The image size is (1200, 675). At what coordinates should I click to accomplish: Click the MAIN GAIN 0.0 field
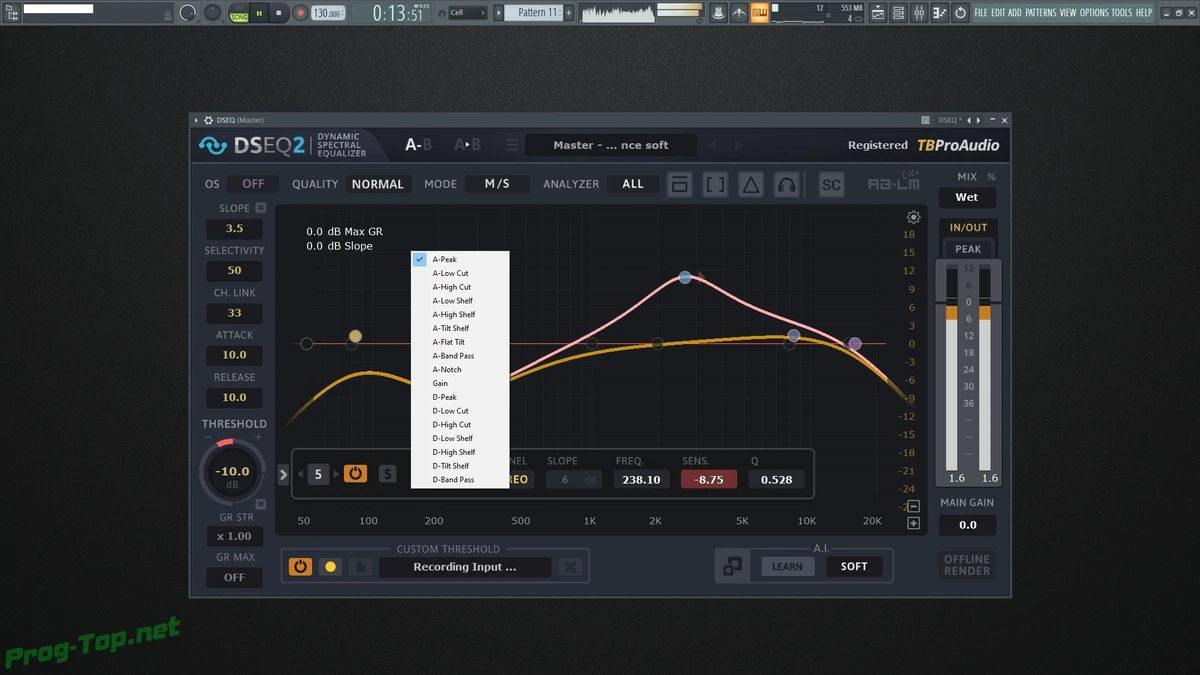tap(967, 524)
